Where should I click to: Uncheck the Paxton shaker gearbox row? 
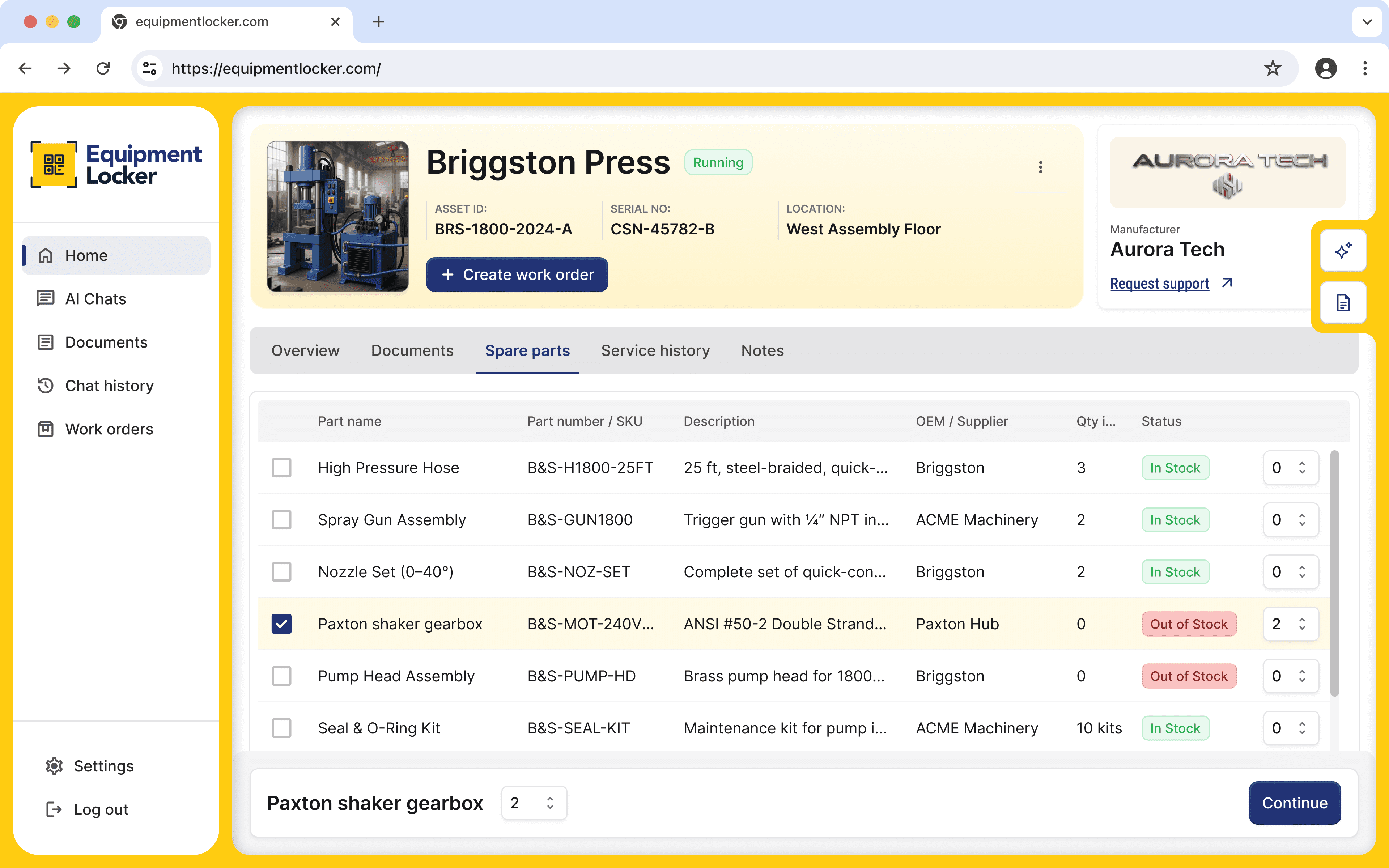[x=281, y=624]
